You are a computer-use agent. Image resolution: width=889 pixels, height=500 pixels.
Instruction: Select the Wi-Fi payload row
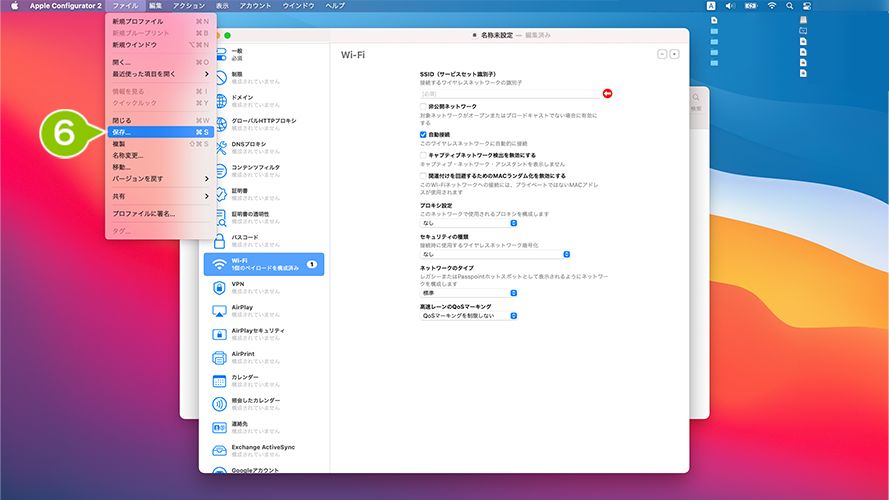pyautogui.click(x=264, y=264)
